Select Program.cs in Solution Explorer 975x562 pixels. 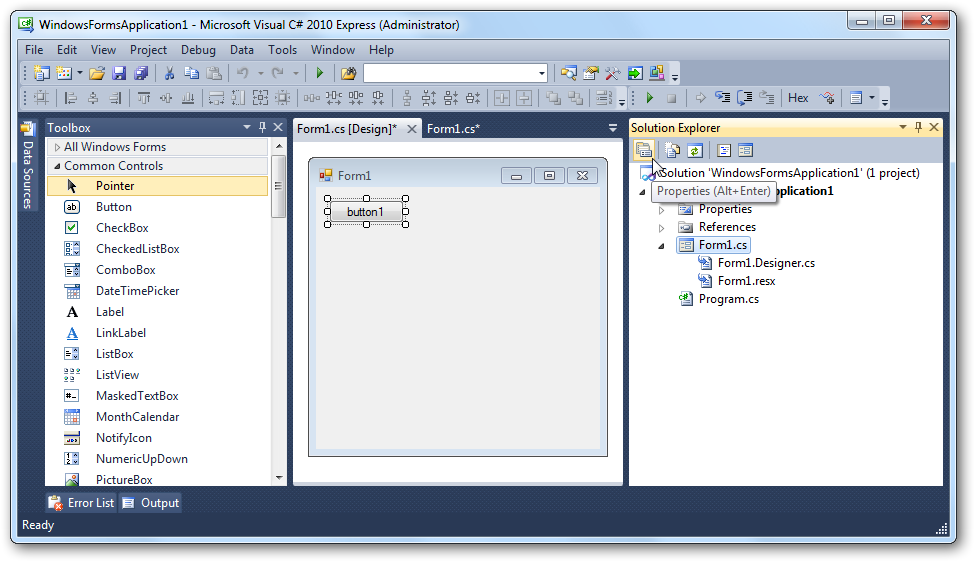point(728,299)
